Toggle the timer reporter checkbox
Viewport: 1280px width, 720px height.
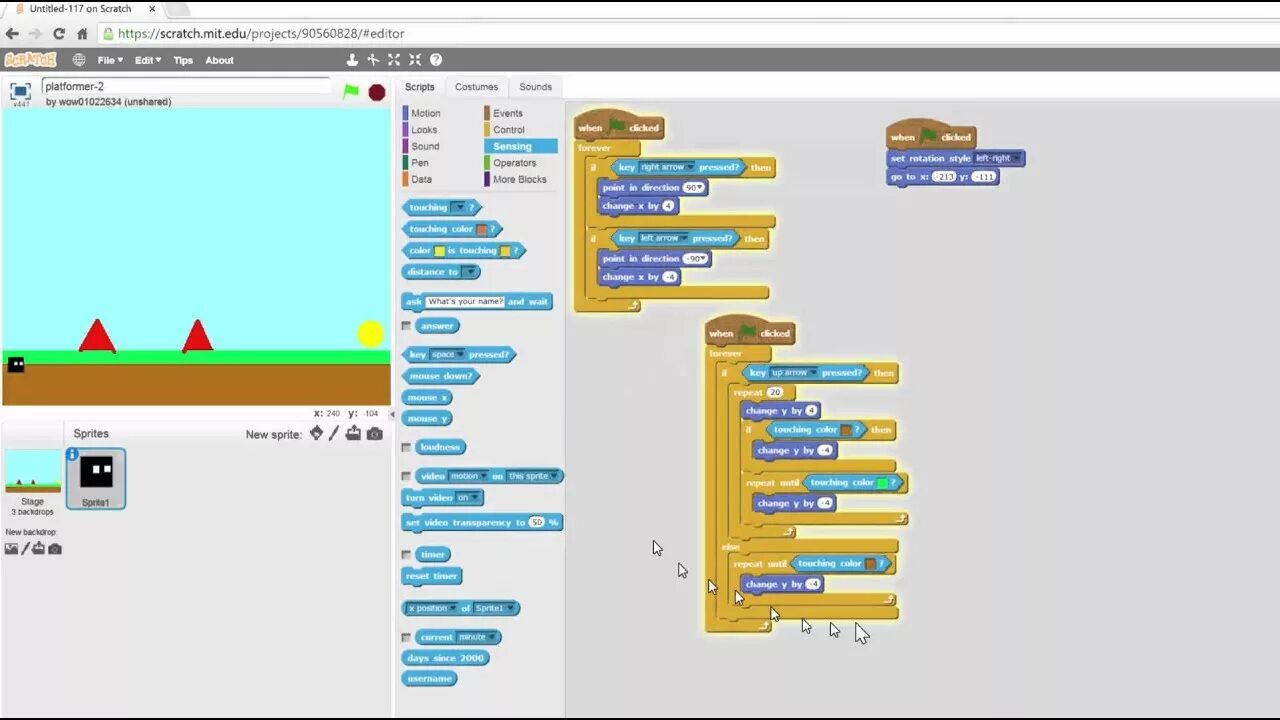tap(406, 554)
